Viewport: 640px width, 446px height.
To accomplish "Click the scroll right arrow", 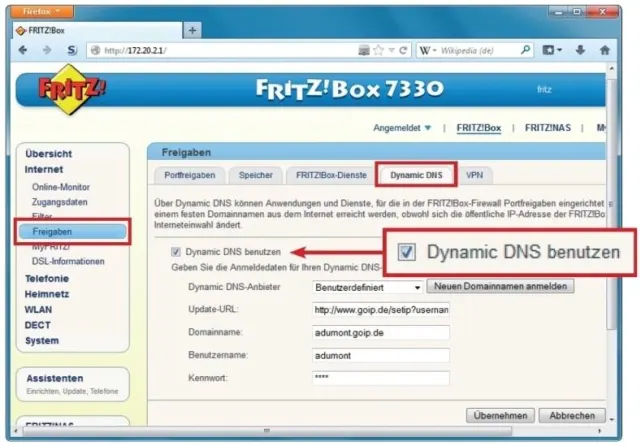I will pos(600,431).
